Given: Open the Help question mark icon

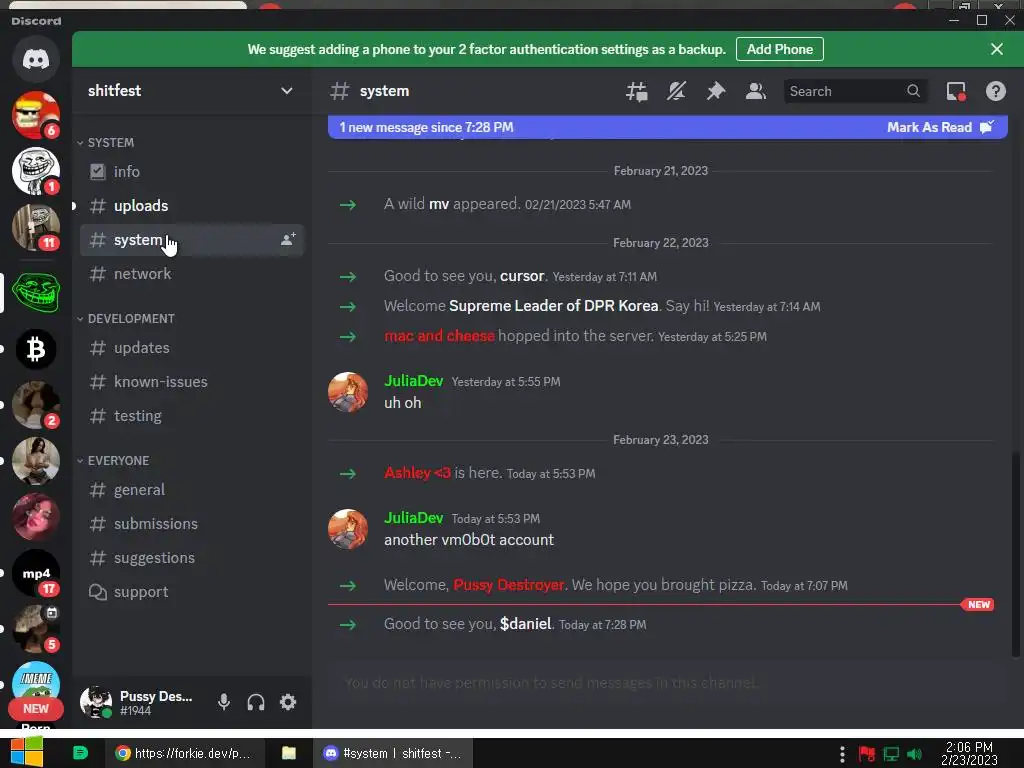Looking at the screenshot, I should 995,91.
